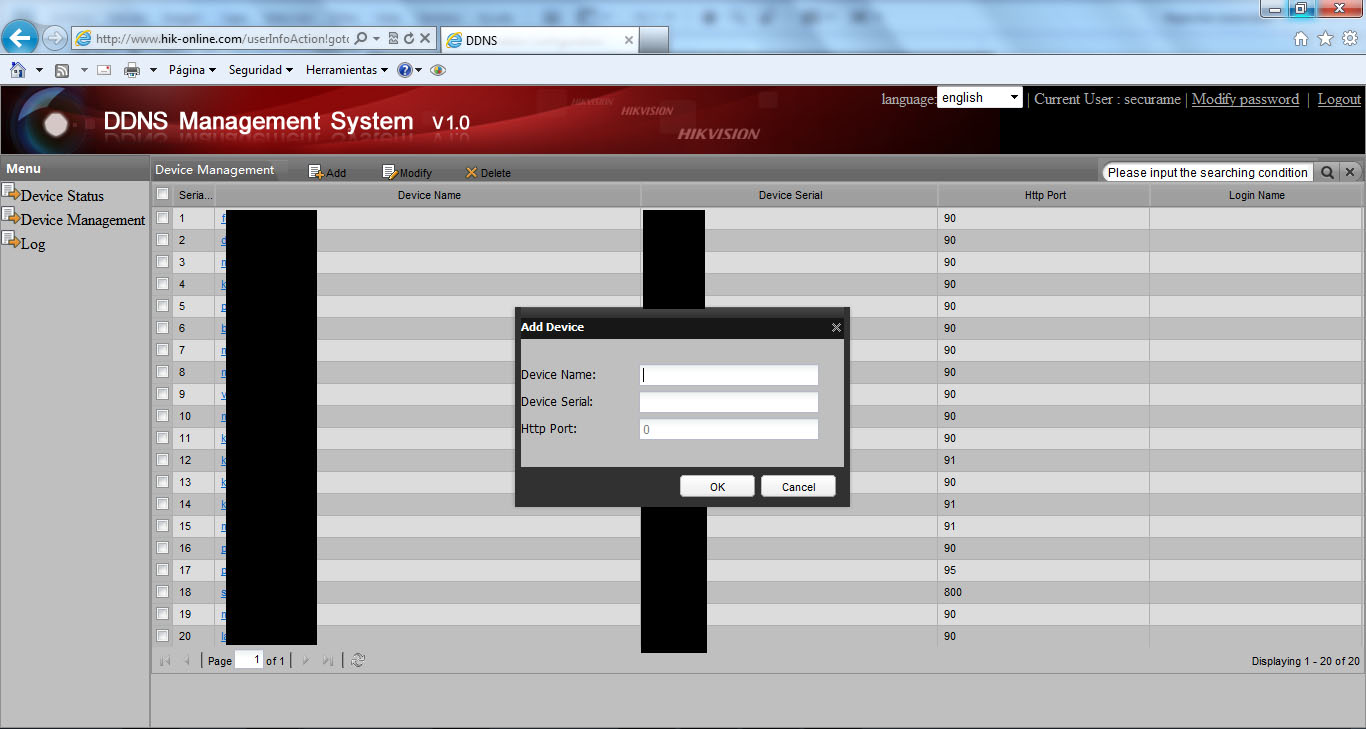
Task: Clear the search condition with X icon
Action: [x=1349, y=172]
